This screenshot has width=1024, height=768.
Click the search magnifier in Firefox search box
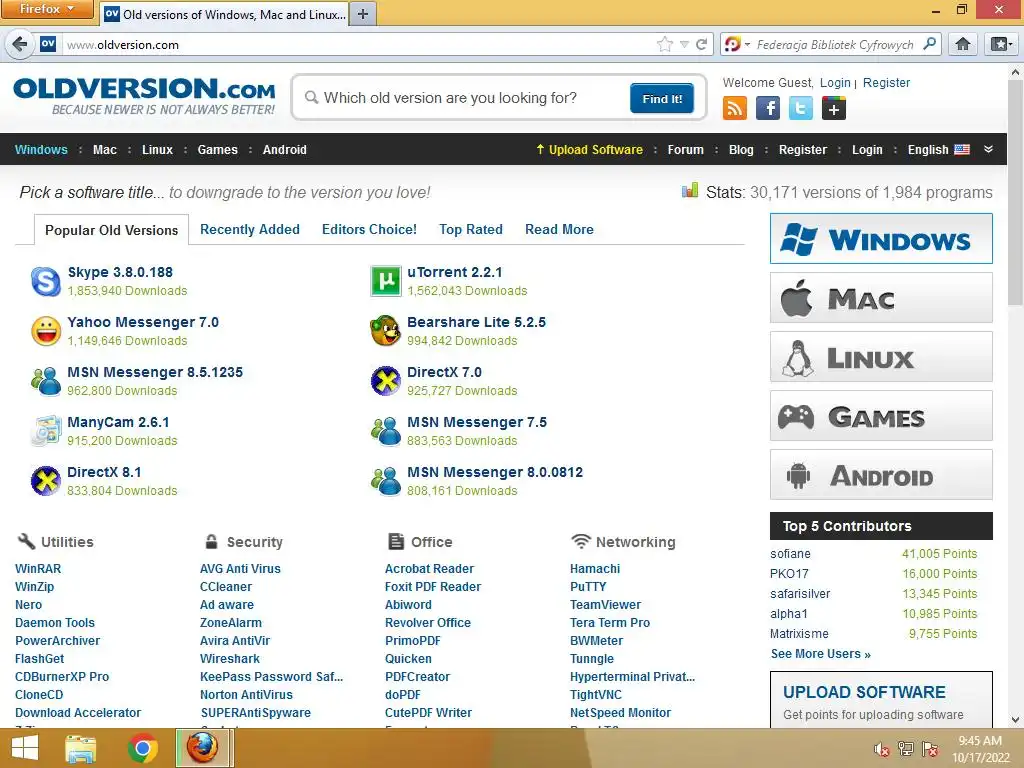tap(929, 44)
